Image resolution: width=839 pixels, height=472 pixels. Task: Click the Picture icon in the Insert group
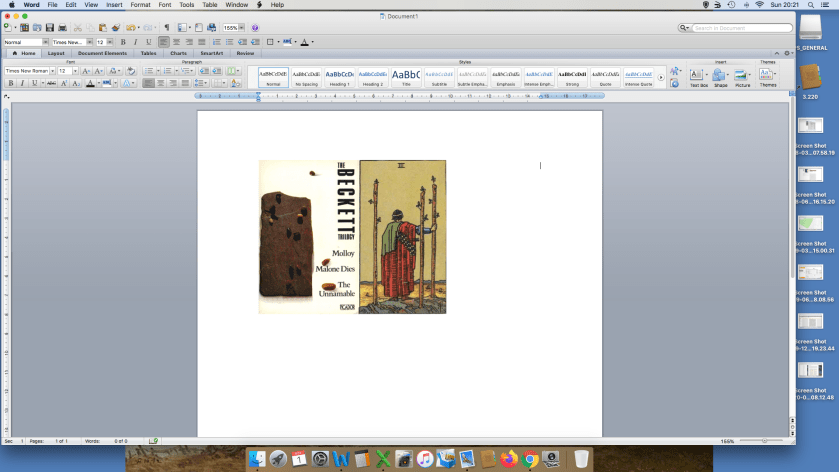(742, 76)
